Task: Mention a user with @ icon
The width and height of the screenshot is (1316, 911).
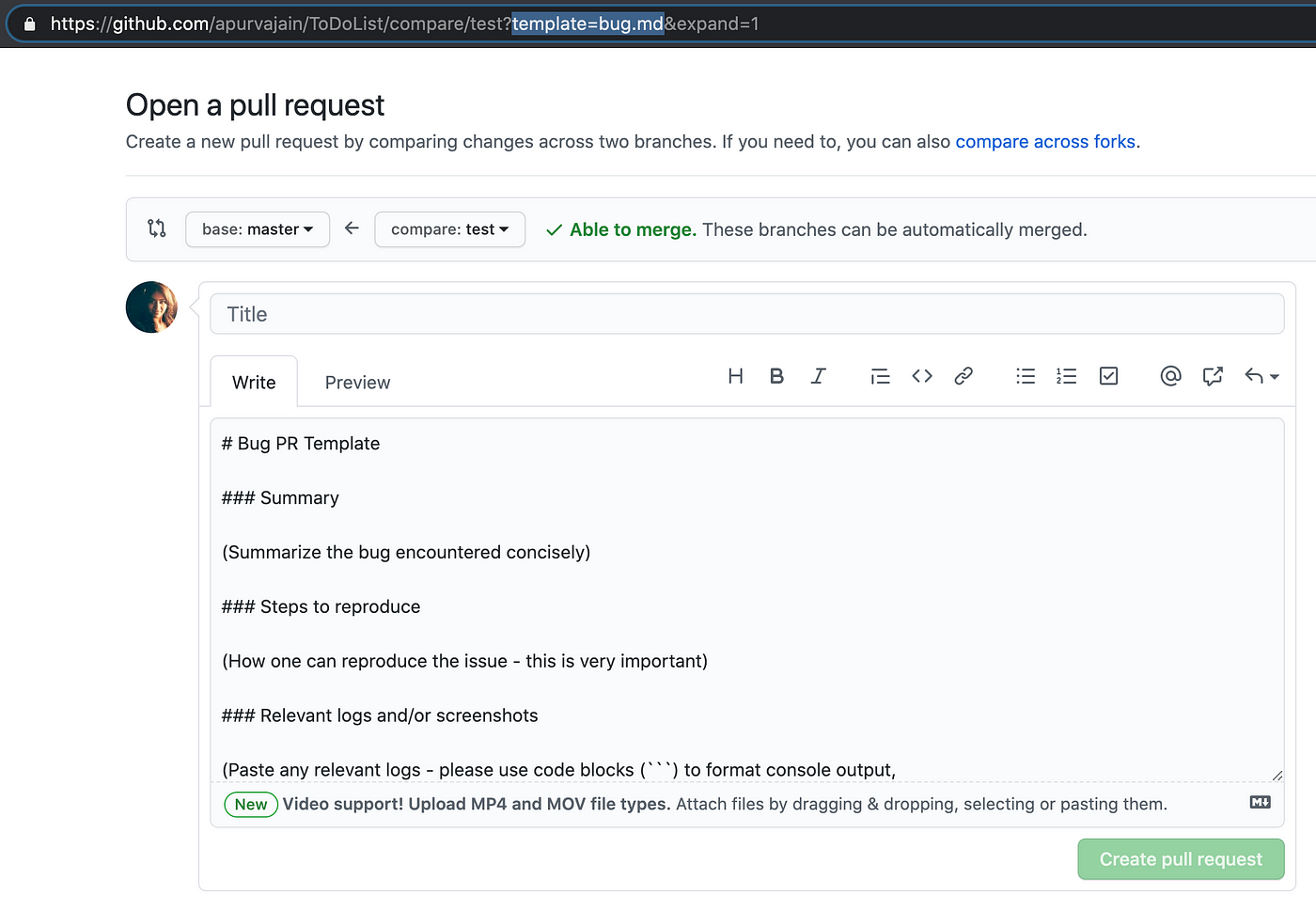Action: click(1170, 376)
